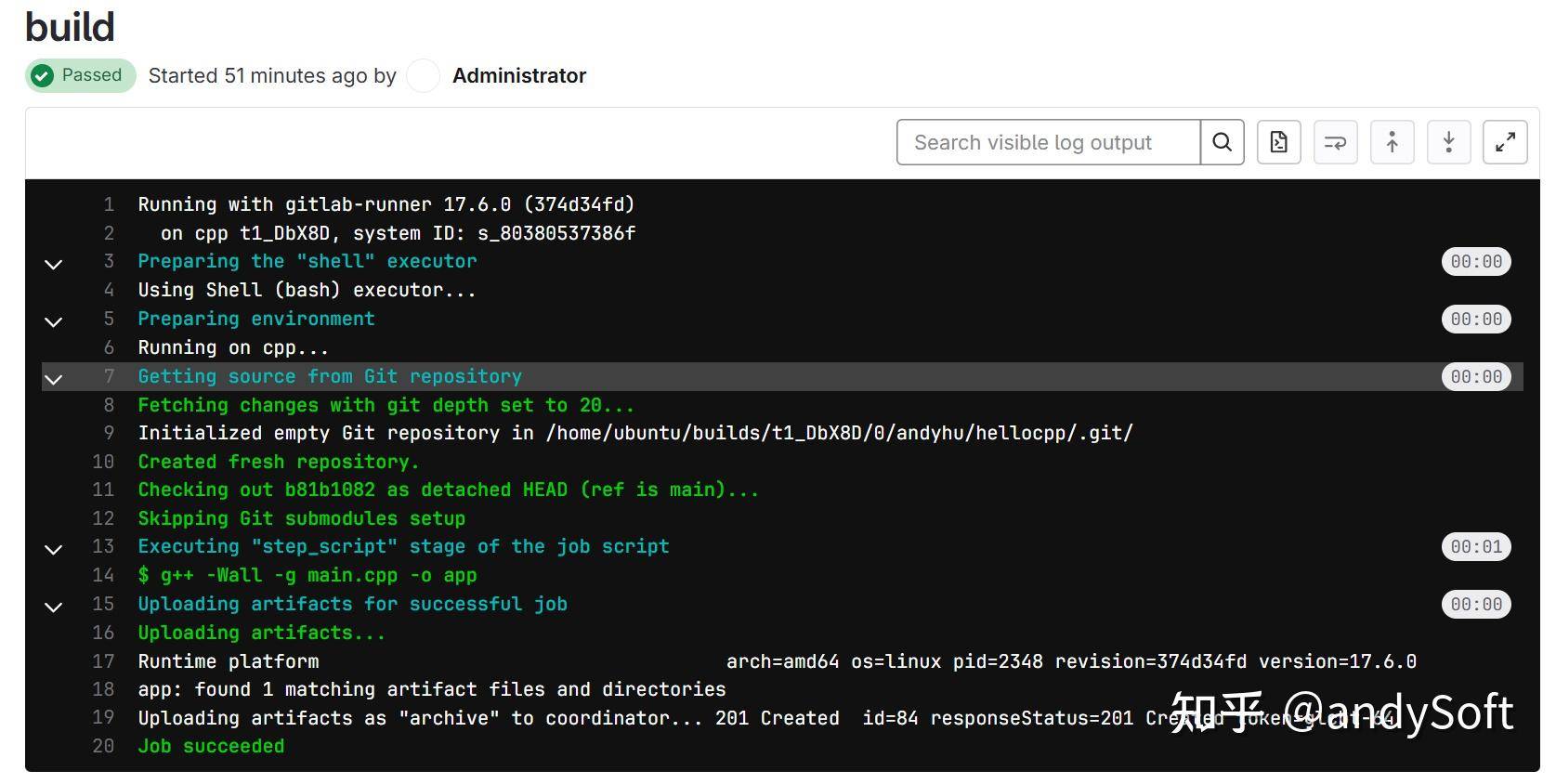Click the 00:01 duration badge on line 13
1556x784 pixels.
click(x=1476, y=546)
